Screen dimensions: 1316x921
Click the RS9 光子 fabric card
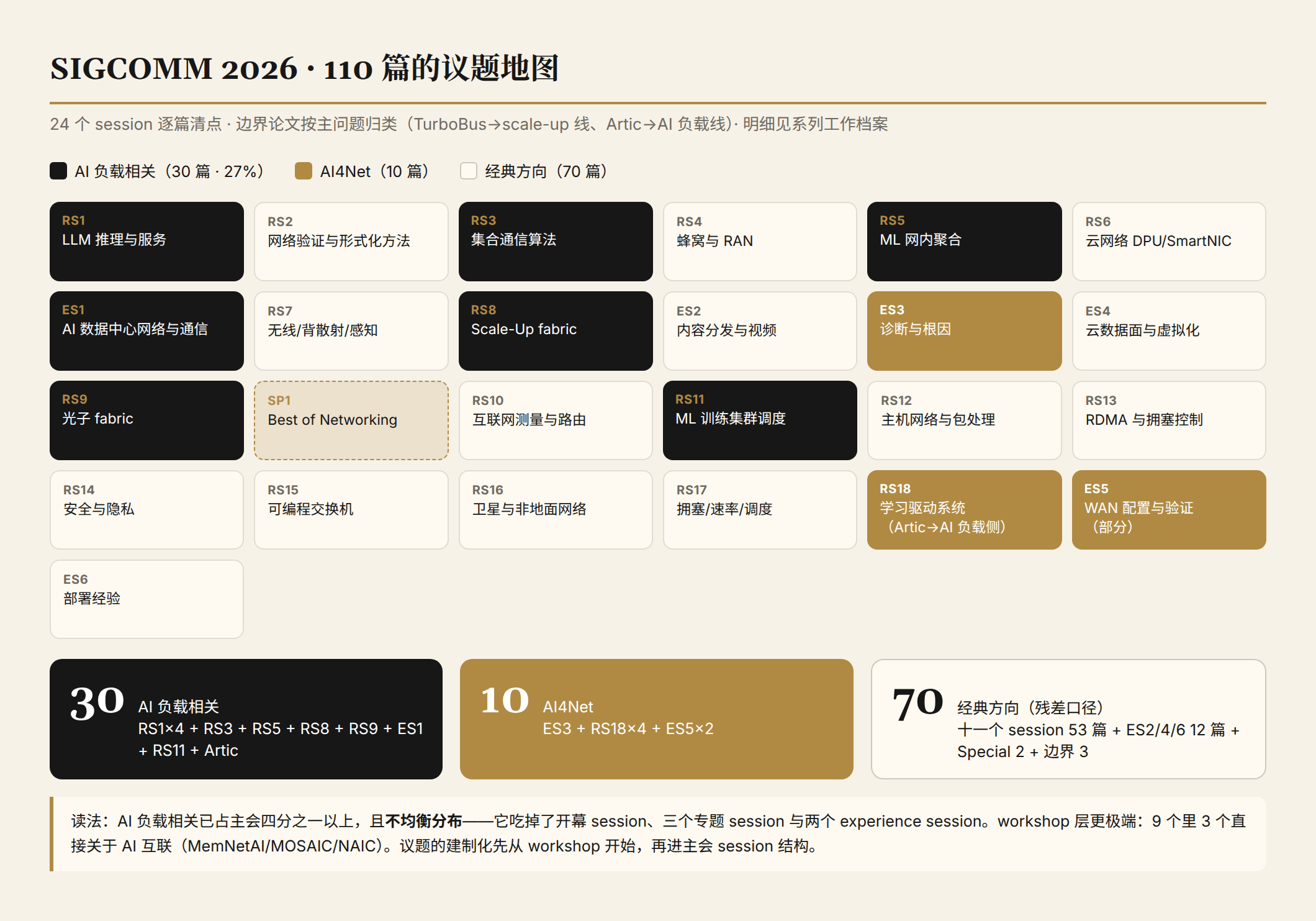tap(146, 420)
